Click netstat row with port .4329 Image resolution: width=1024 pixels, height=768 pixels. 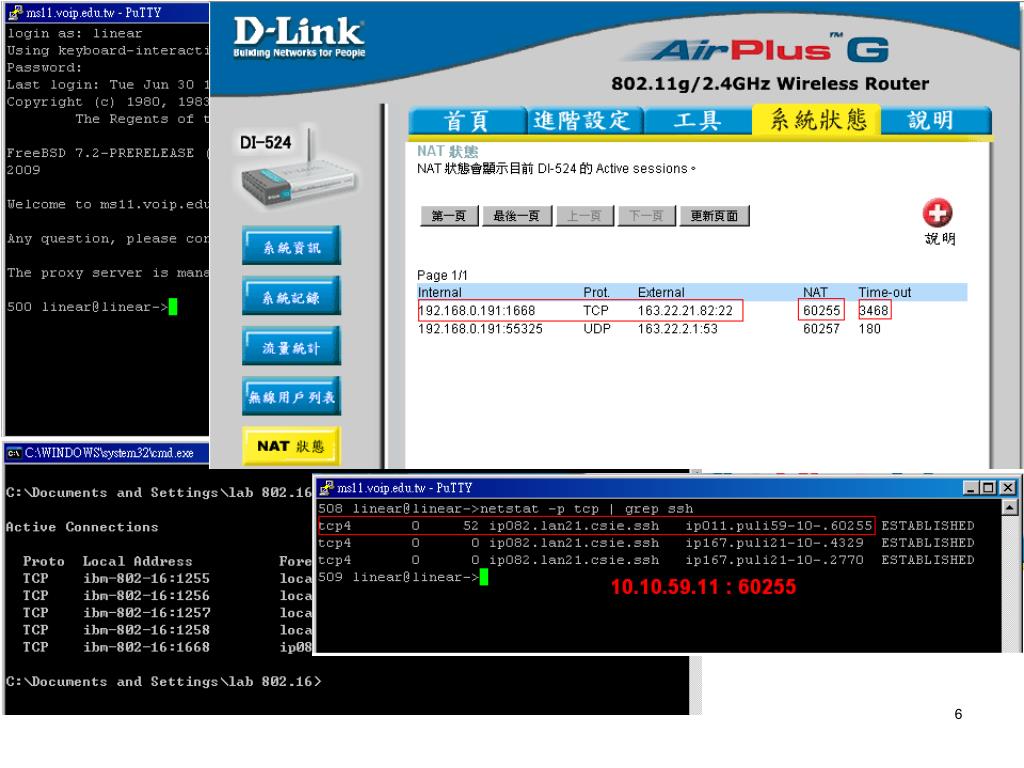coord(646,543)
